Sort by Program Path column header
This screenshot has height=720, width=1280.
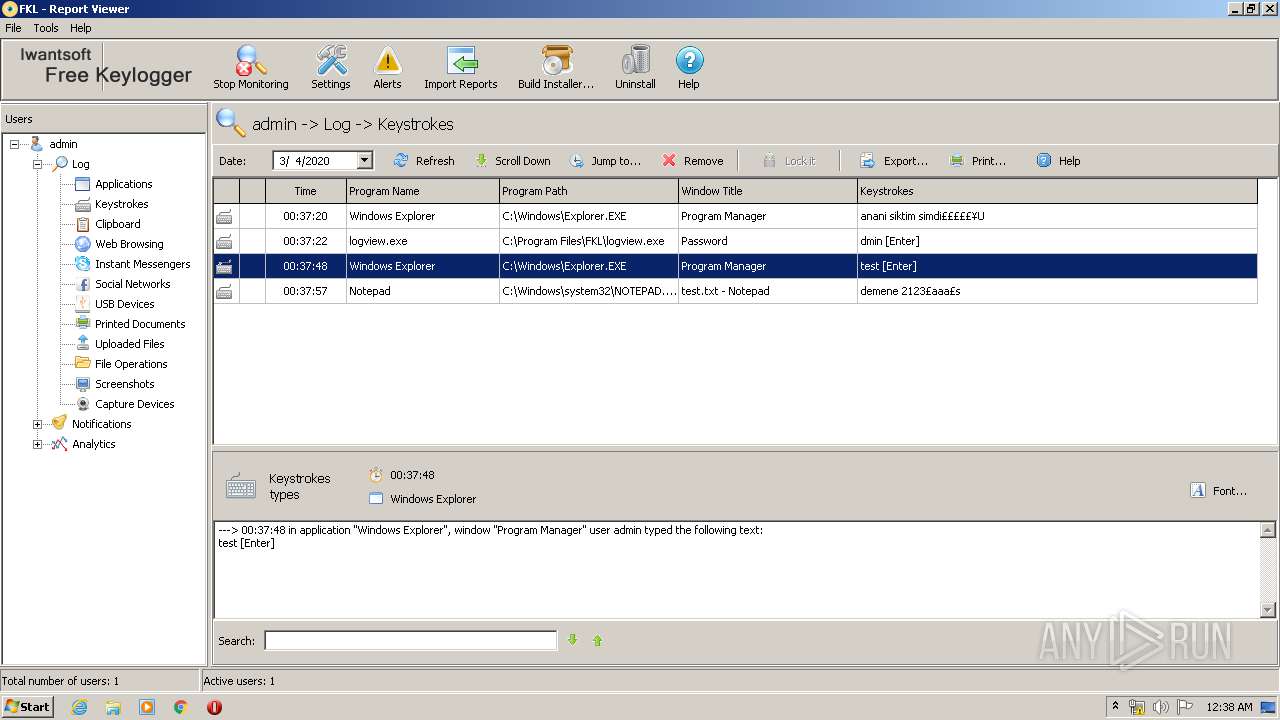pos(588,191)
